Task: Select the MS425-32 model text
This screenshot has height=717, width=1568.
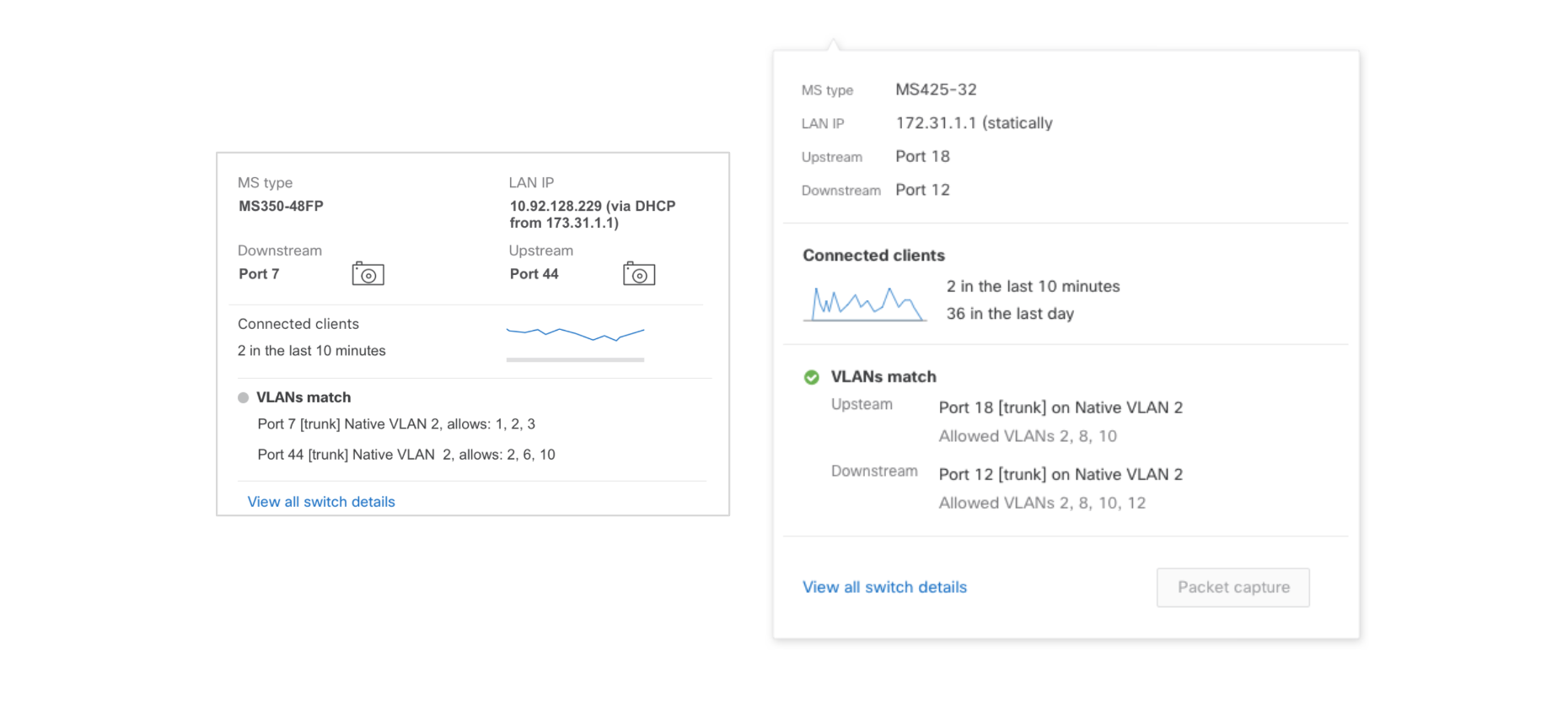Action: click(936, 89)
